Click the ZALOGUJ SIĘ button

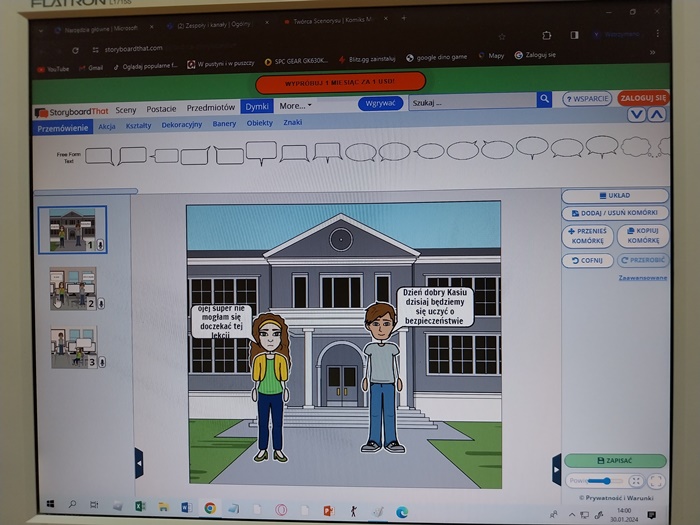643,98
